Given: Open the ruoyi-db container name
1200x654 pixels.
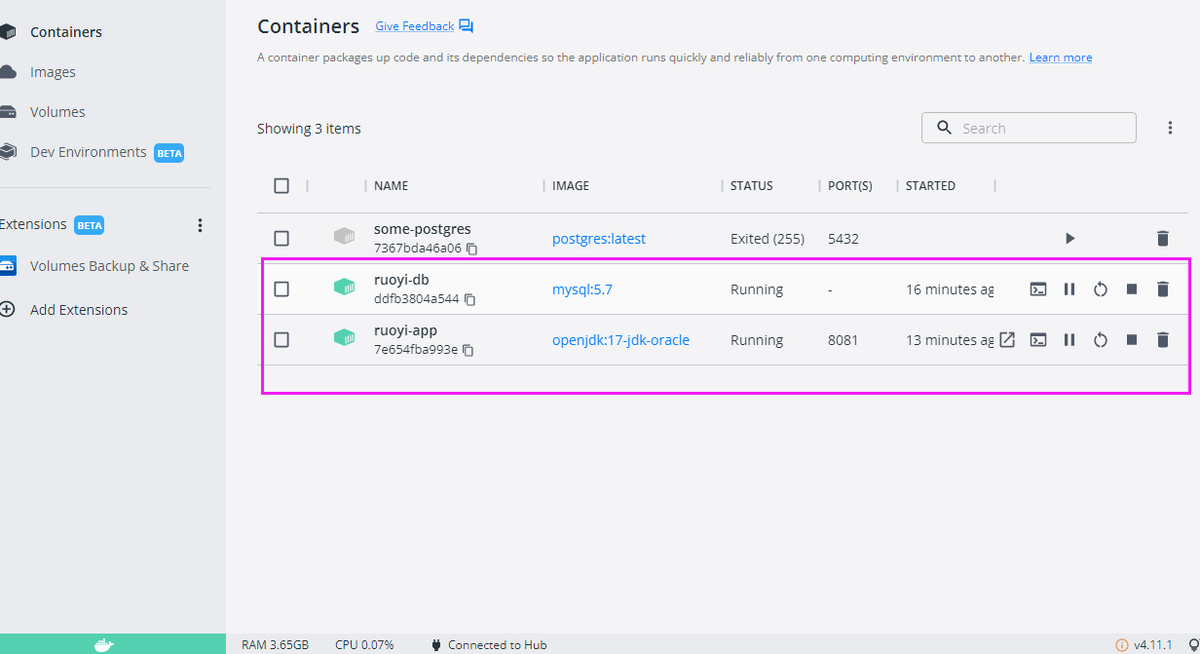Looking at the screenshot, I should coord(401,280).
